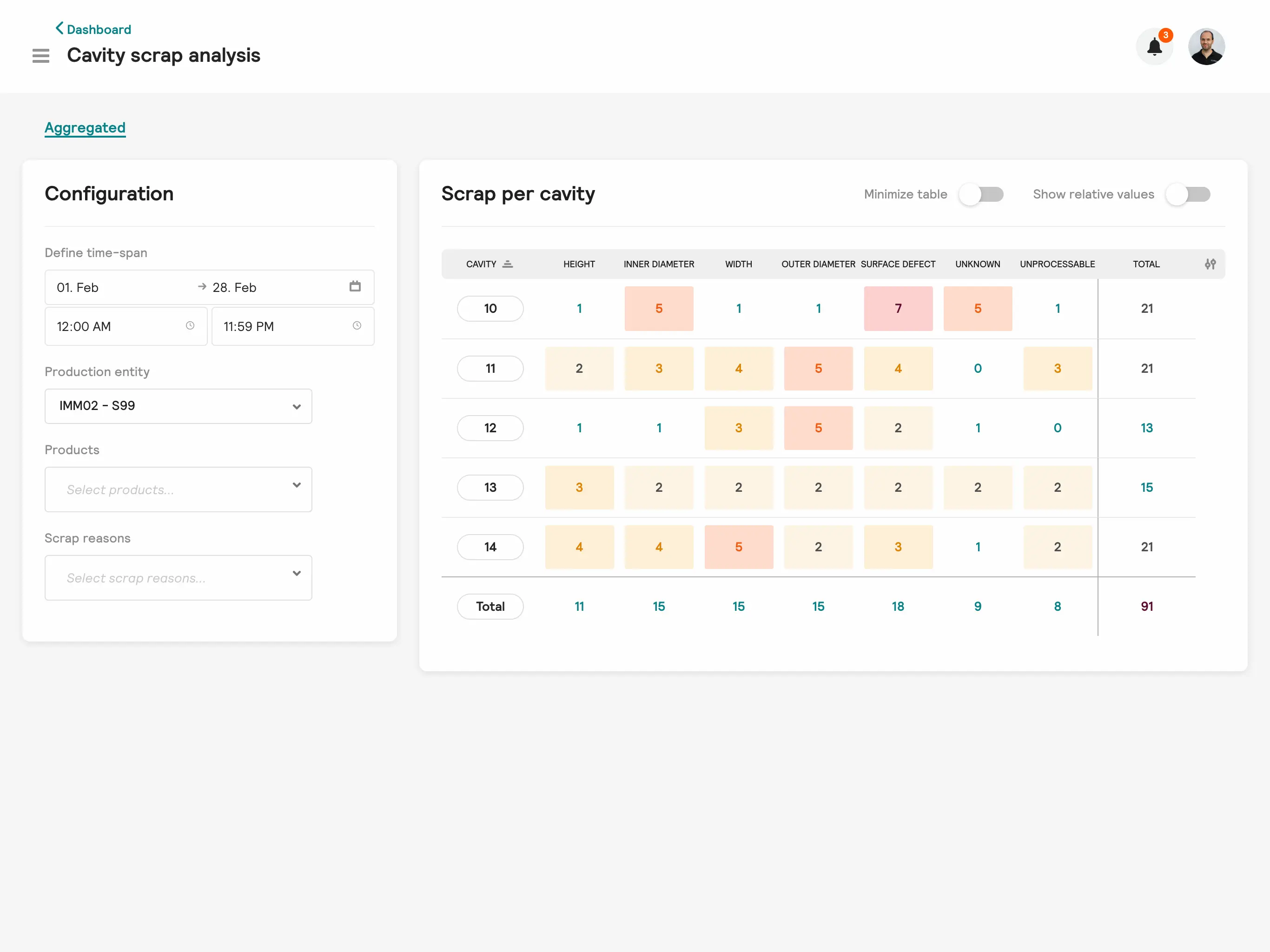The height and width of the screenshot is (952, 1270).
Task: Open the date range calendar icon
Action: click(x=355, y=286)
